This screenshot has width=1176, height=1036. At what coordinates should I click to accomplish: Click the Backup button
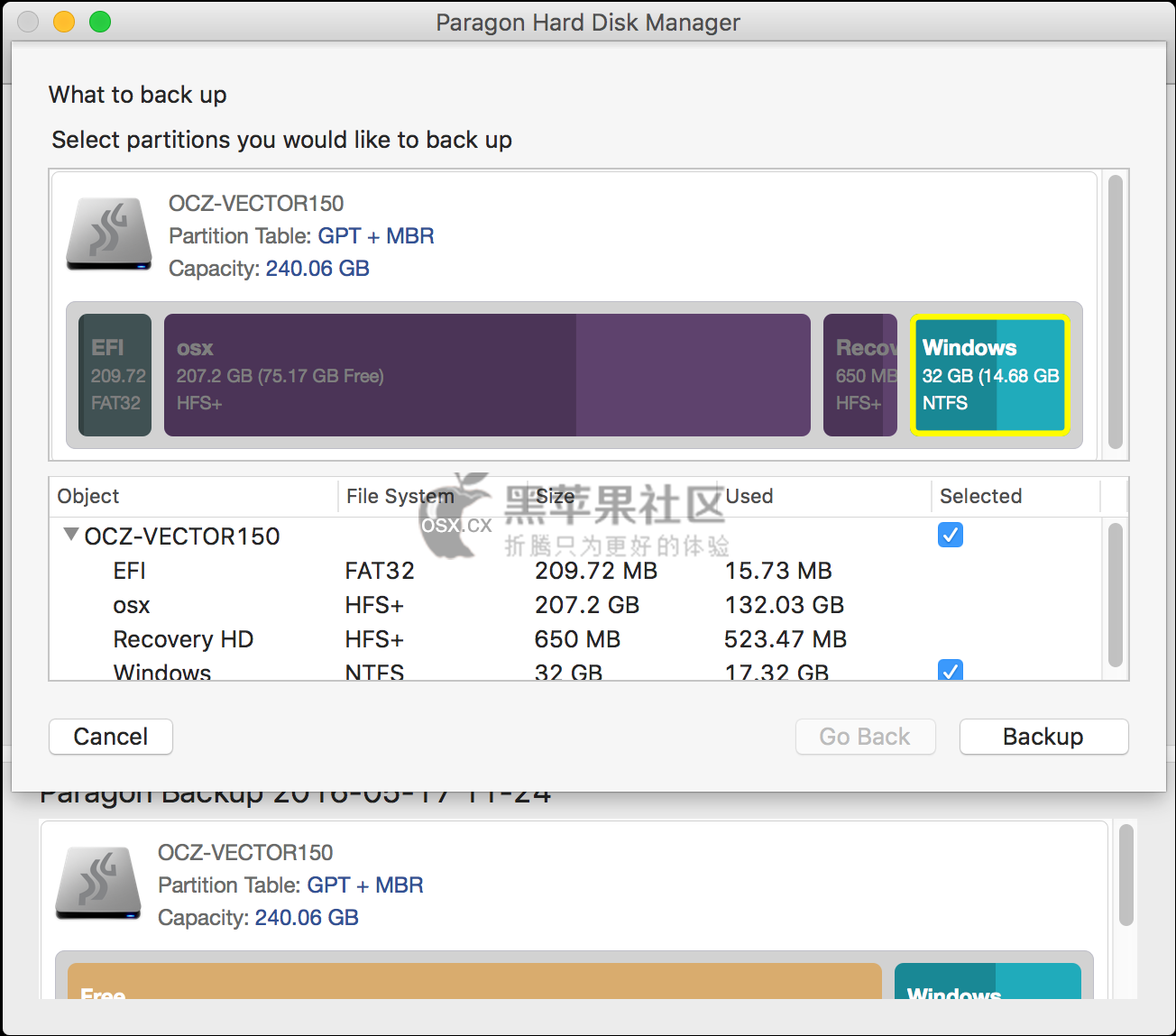[1043, 737]
